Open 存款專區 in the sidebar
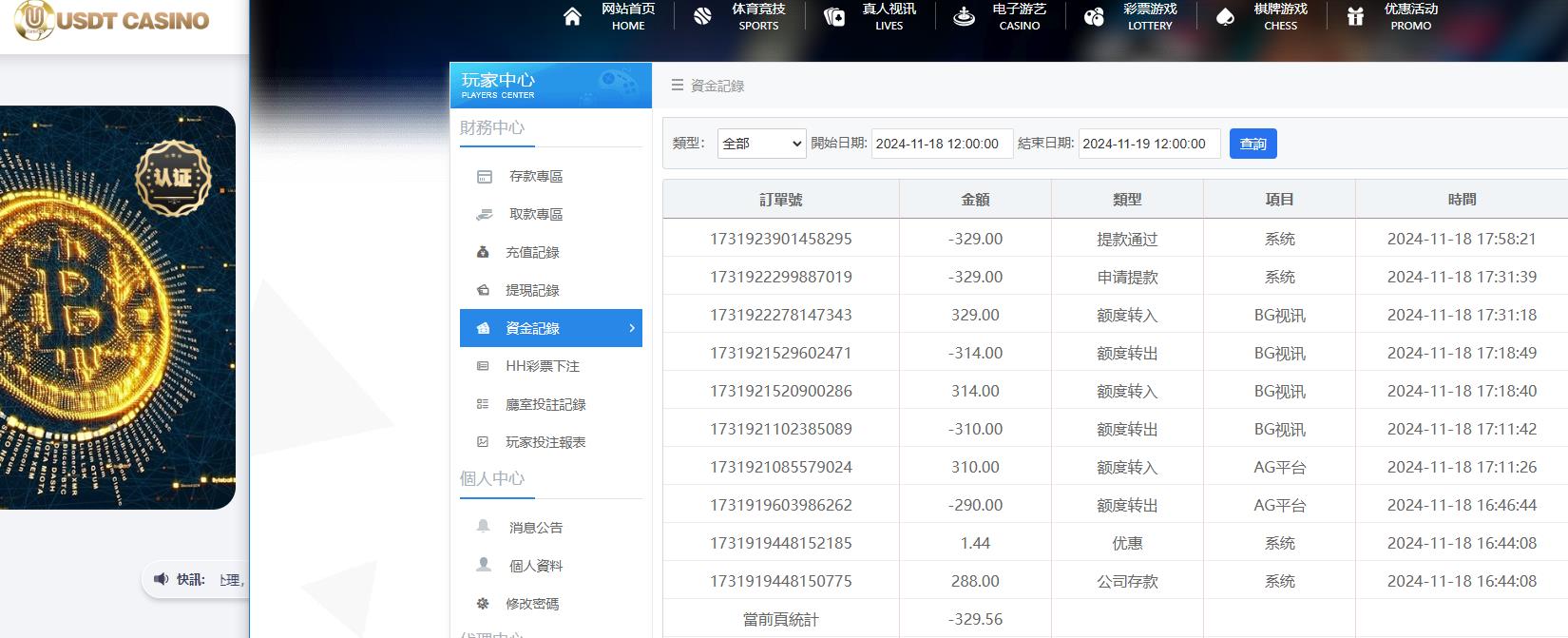 coord(535,176)
